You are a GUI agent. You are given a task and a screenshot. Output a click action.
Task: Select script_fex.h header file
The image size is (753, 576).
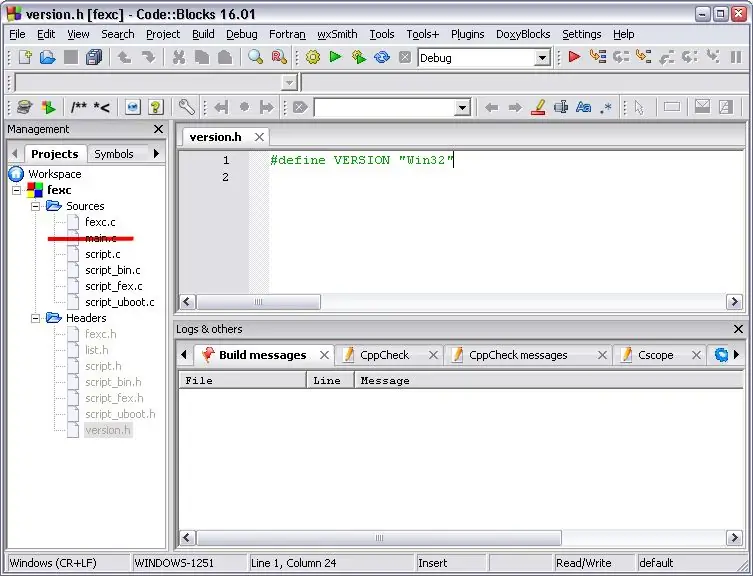click(x=114, y=398)
